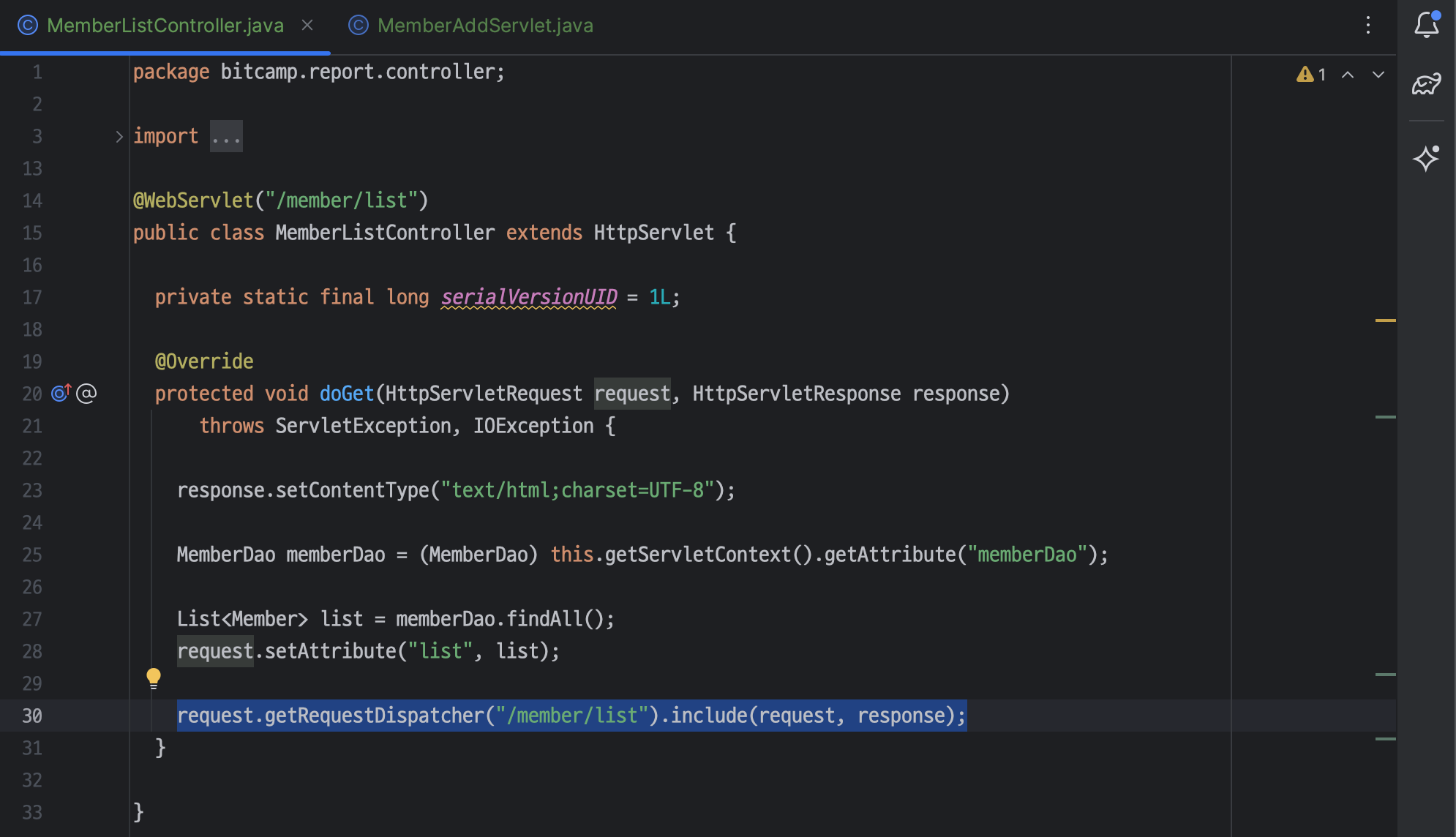Click the orange warning stripe marker
Viewport: 1456px width, 837px height.
[x=1385, y=320]
